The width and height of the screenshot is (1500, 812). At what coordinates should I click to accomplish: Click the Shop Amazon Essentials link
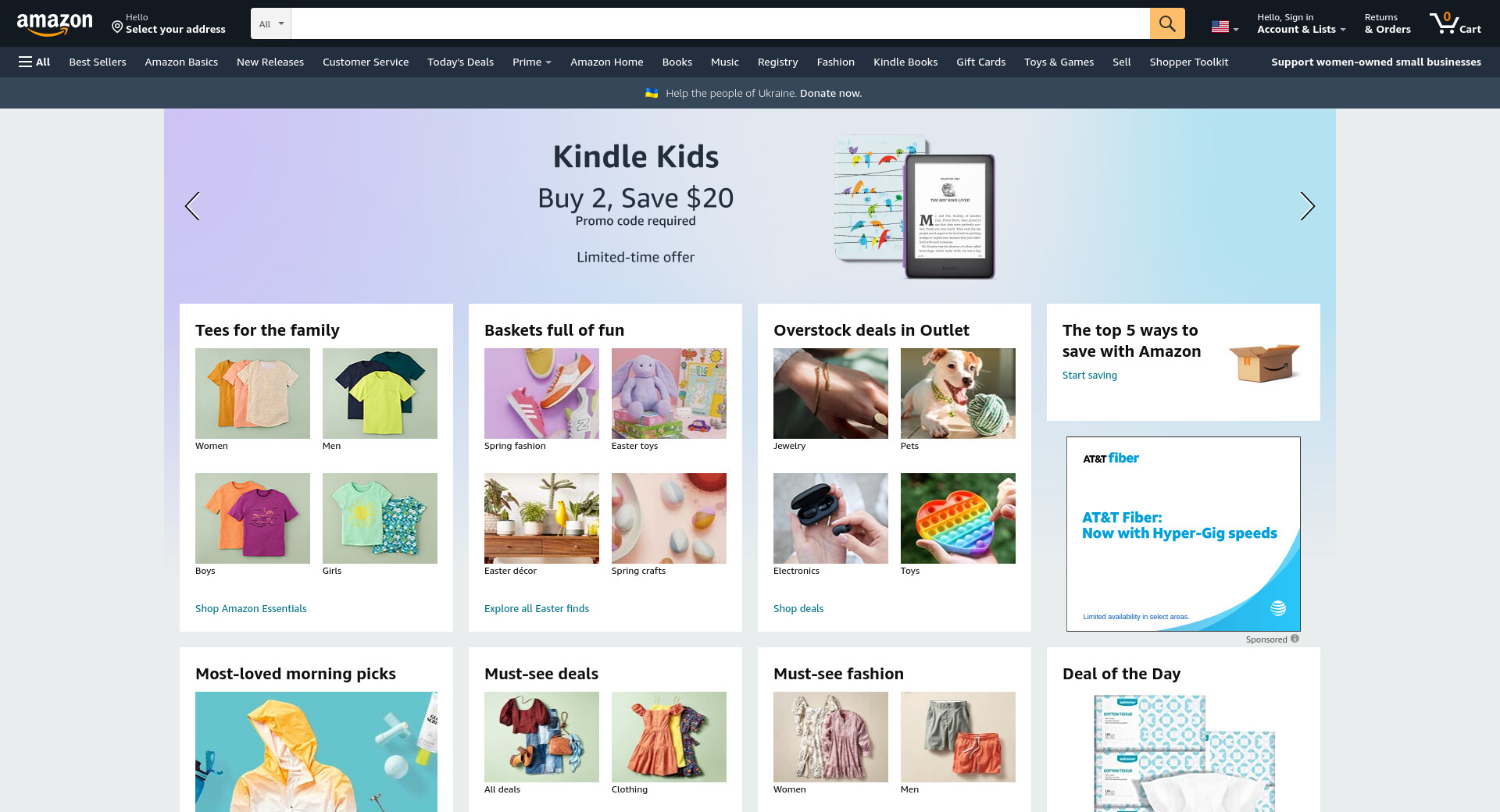click(x=251, y=608)
